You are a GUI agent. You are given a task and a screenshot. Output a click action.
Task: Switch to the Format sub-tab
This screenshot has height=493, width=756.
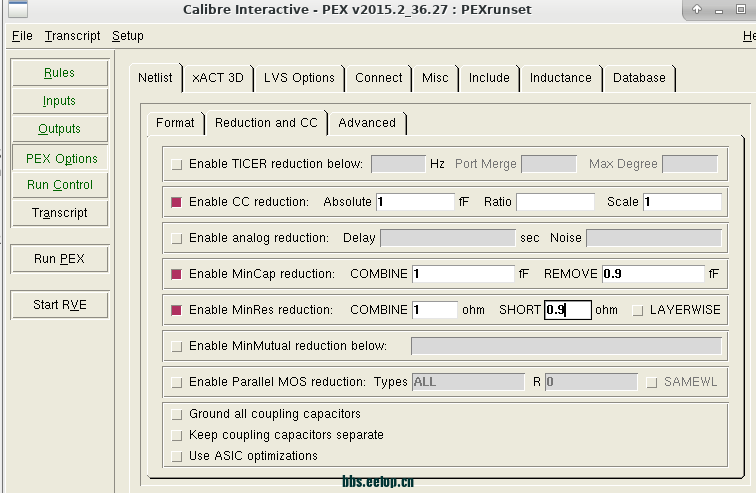pos(175,123)
